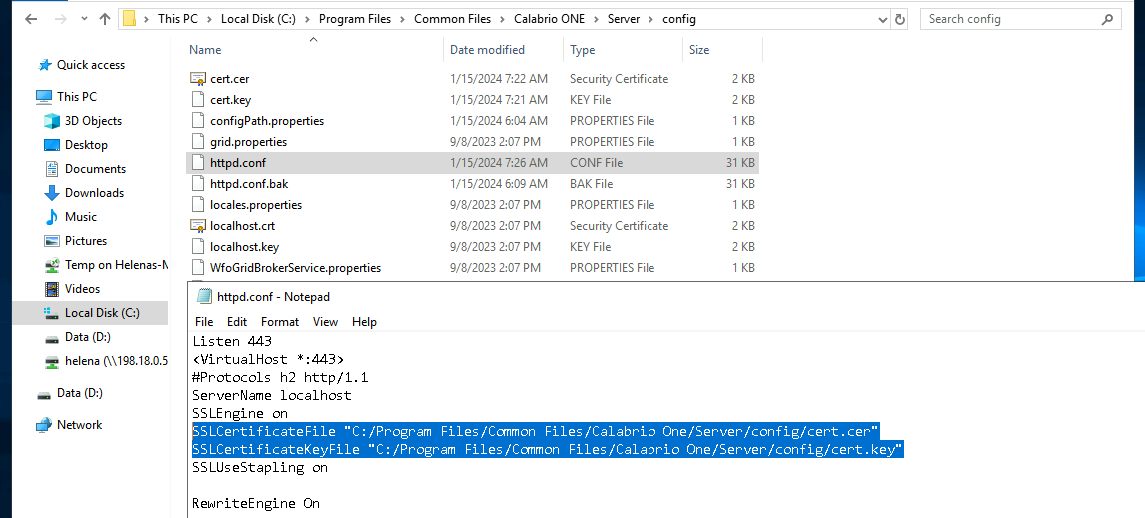This screenshot has height=518, width=1145.
Task: Open Downloads from the navigation pane
Action: click(x=94, y=193)
